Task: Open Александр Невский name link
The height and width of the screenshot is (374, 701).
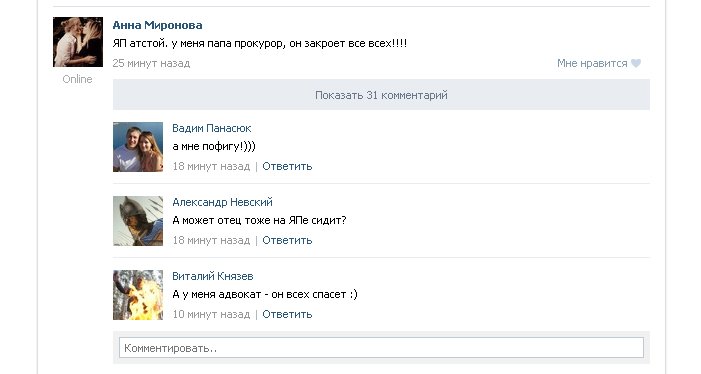Action: [x=222, y=202]
